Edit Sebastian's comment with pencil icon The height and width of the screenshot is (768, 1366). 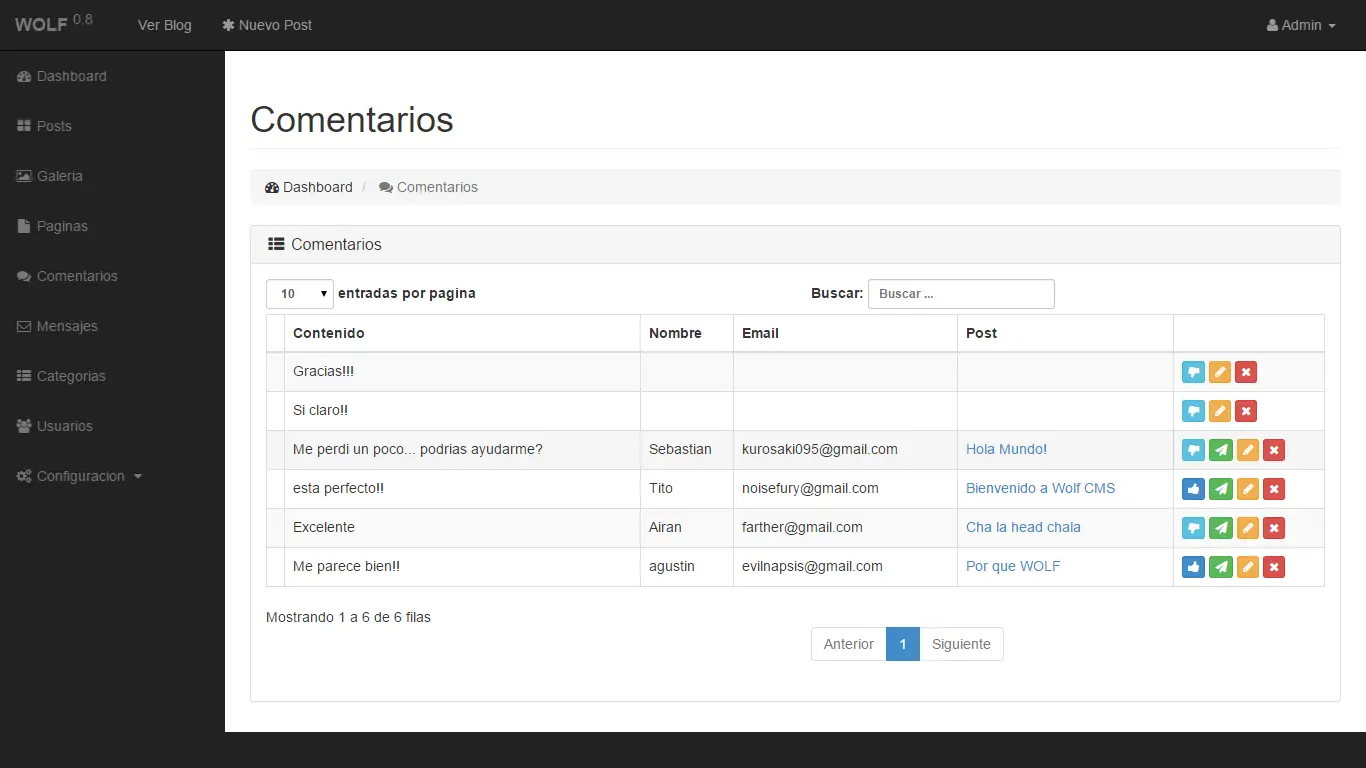tap(1248, 450)
